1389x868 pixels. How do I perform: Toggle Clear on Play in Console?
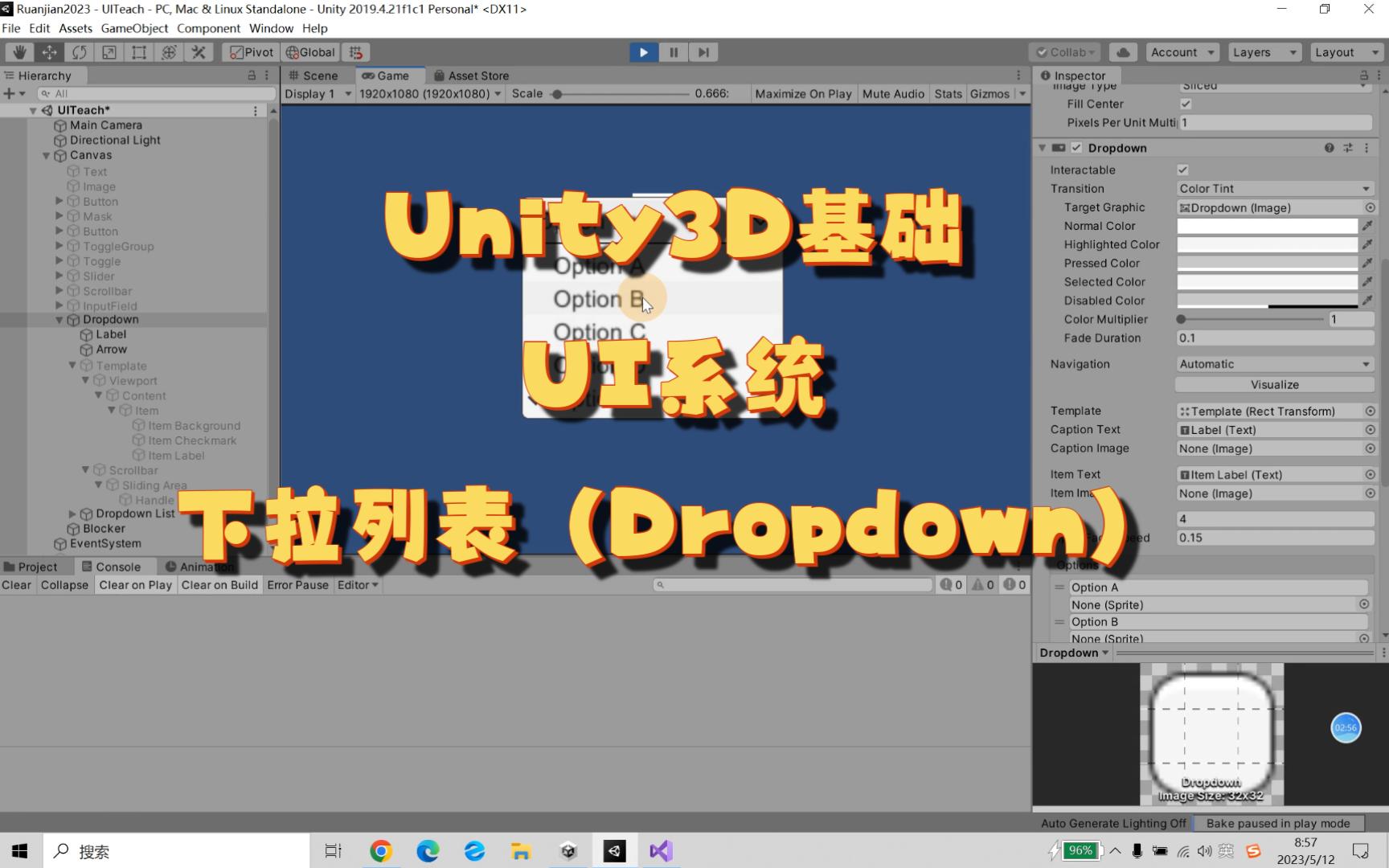135,585
